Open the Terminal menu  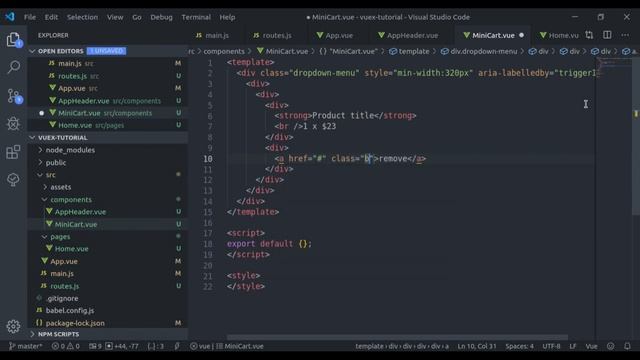(x=196, y=17)
